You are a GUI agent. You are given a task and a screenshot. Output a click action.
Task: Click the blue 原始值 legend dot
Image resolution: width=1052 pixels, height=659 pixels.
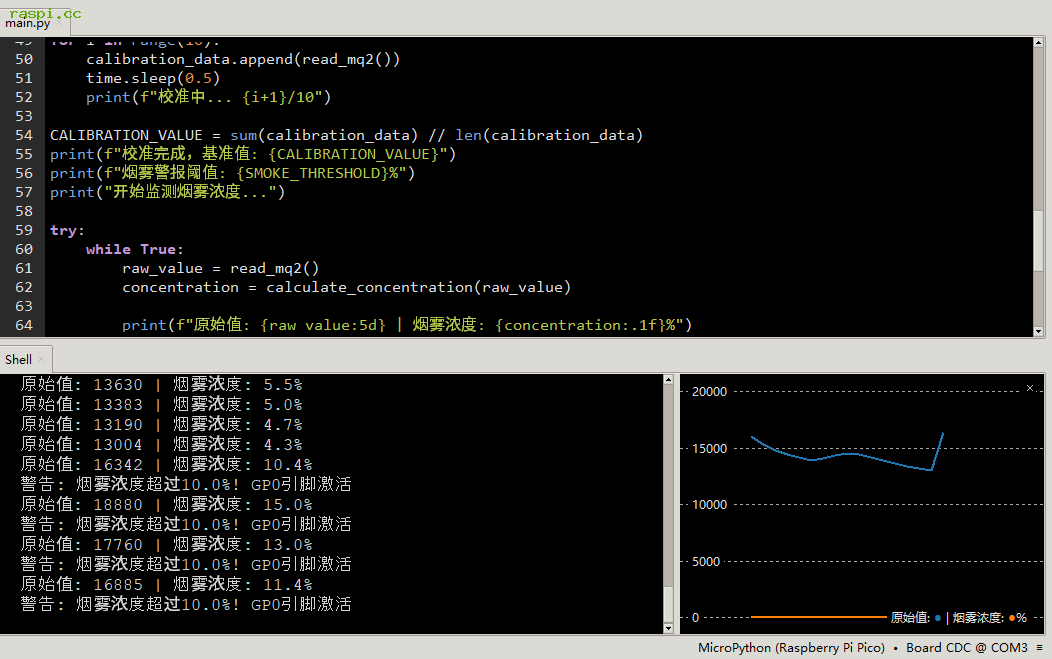pos(937,617)
